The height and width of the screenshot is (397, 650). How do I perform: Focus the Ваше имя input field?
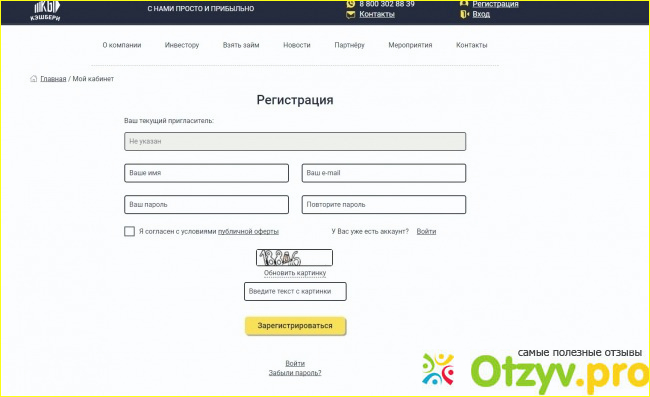206,173
